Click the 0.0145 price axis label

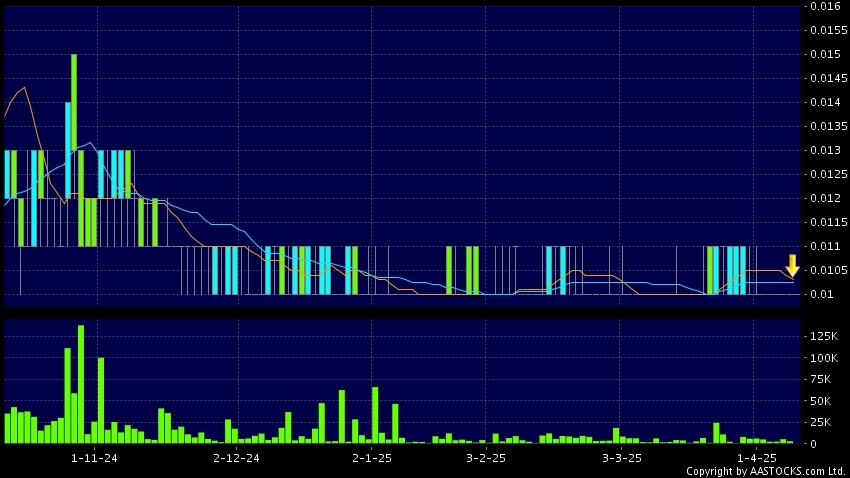coord(829,78)
